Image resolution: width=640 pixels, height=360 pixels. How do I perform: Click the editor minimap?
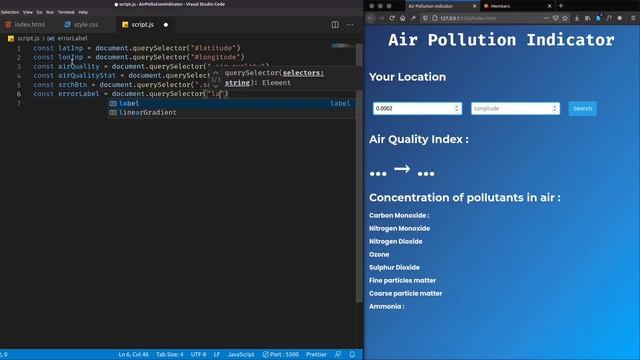[x=342, y=46]
